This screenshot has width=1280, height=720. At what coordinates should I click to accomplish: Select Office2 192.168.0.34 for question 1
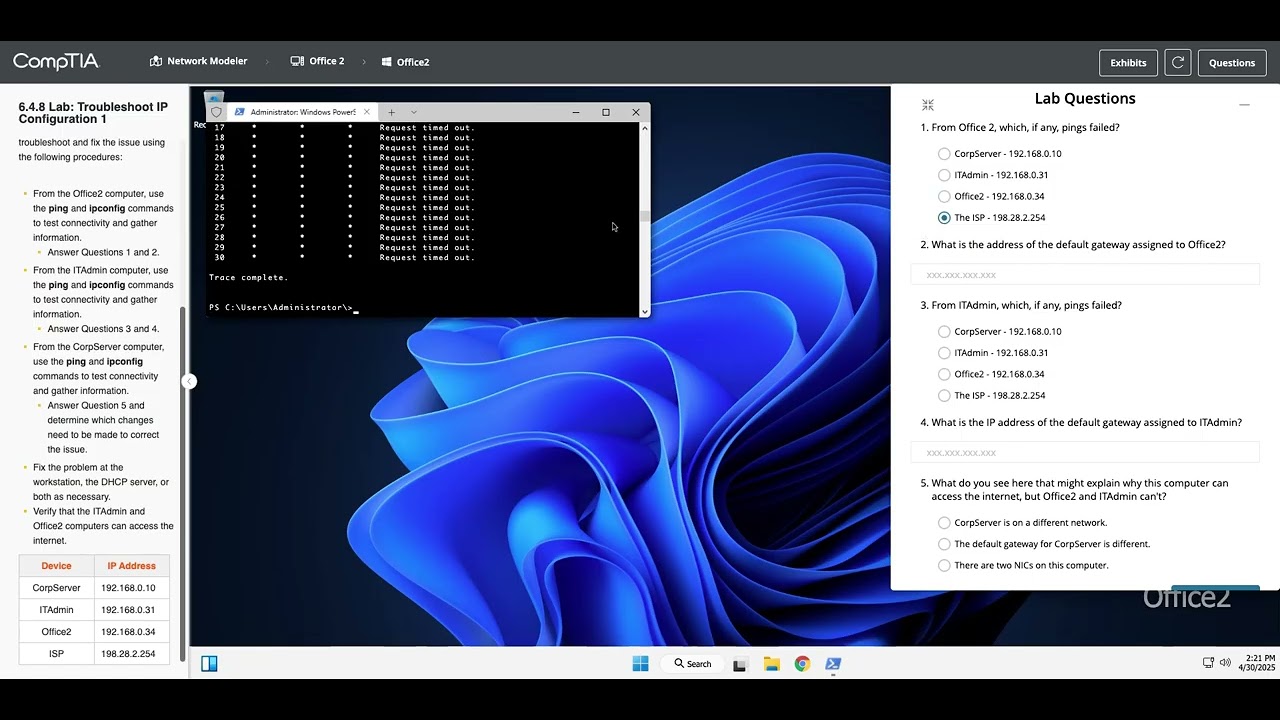pyautogui.click(x=944, y=196)
